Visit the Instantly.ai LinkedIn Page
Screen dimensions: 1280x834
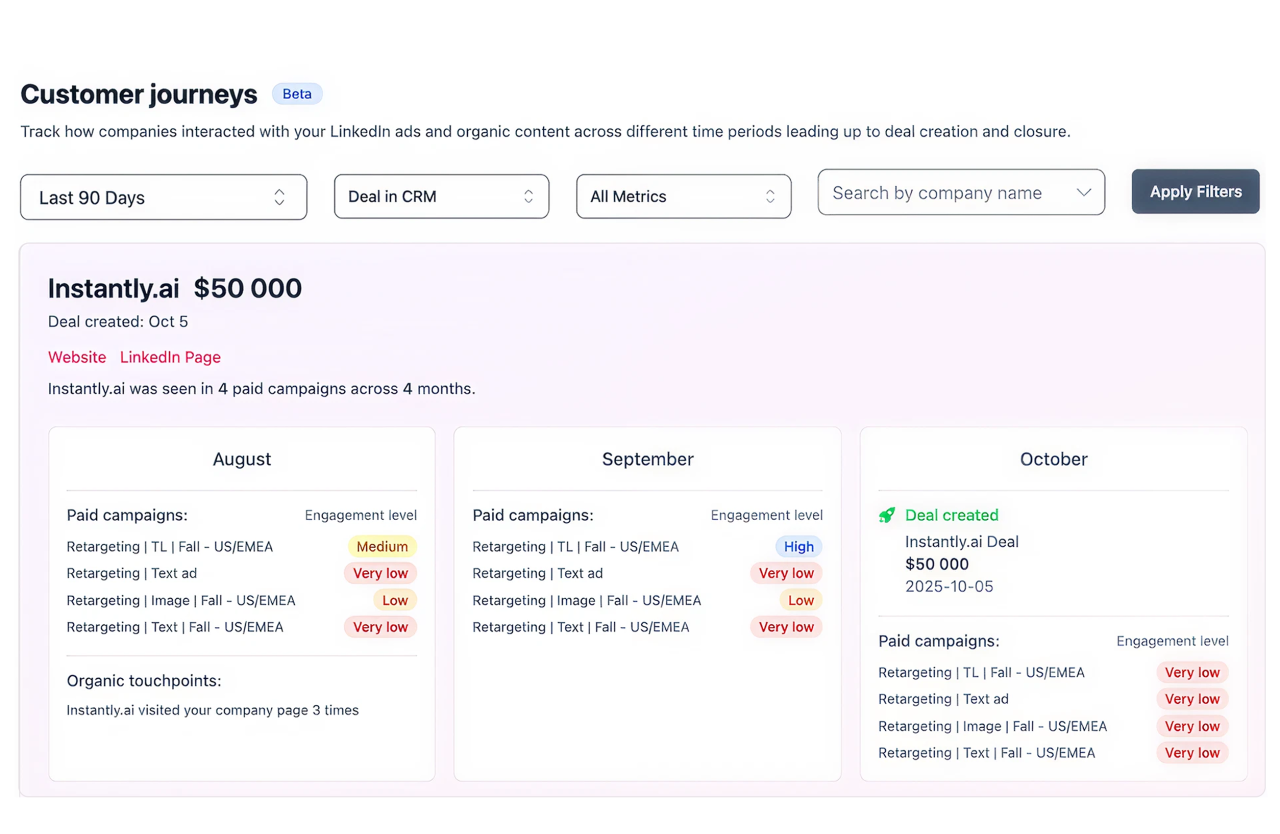tap(170, 357)
